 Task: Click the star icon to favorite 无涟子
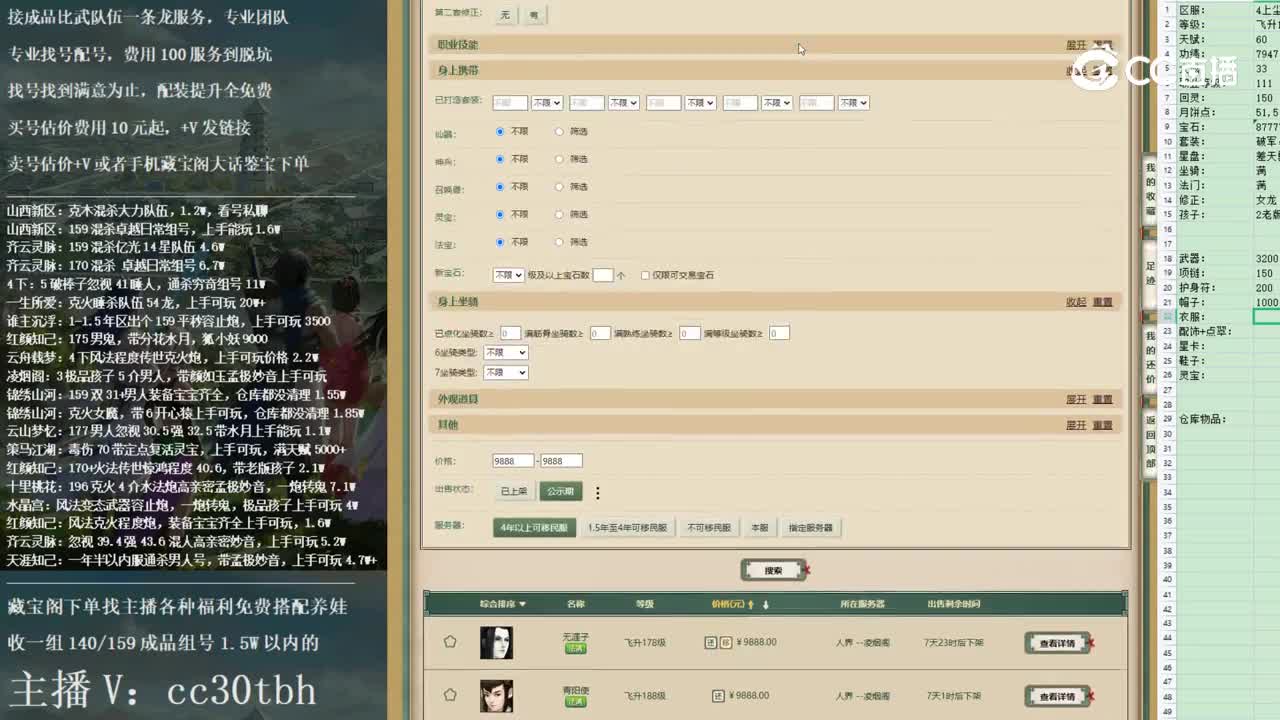pos(450,642)
